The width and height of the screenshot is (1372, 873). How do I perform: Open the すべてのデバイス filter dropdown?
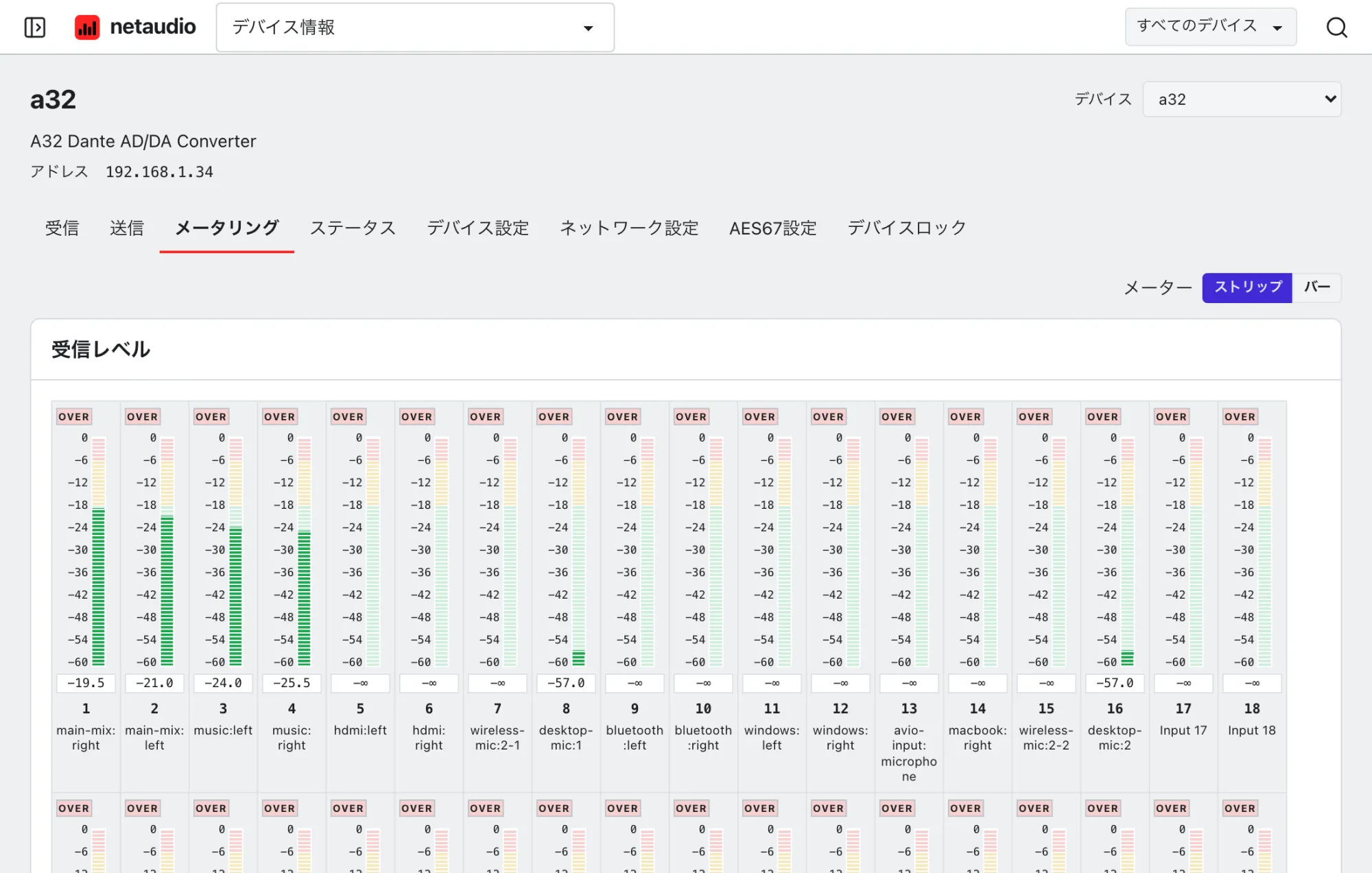pos(1210,27)
